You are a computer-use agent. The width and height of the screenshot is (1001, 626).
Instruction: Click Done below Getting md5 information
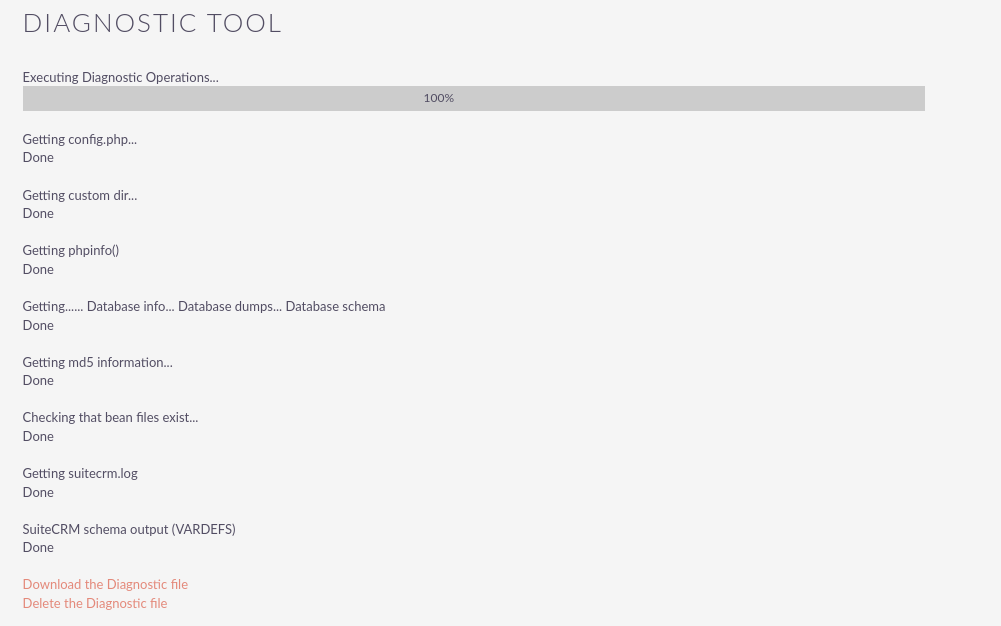coord(38,381)
